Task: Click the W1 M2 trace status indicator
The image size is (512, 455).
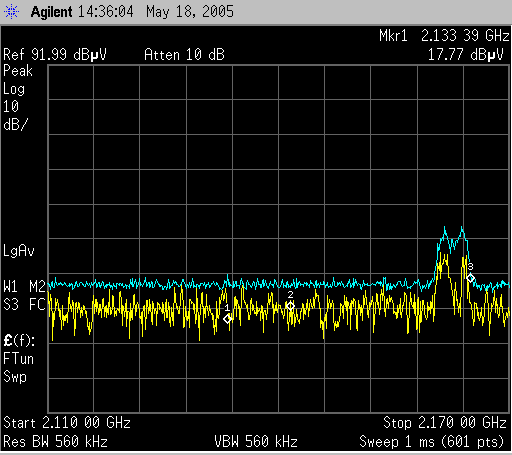Action: click(x=24, y=286)
